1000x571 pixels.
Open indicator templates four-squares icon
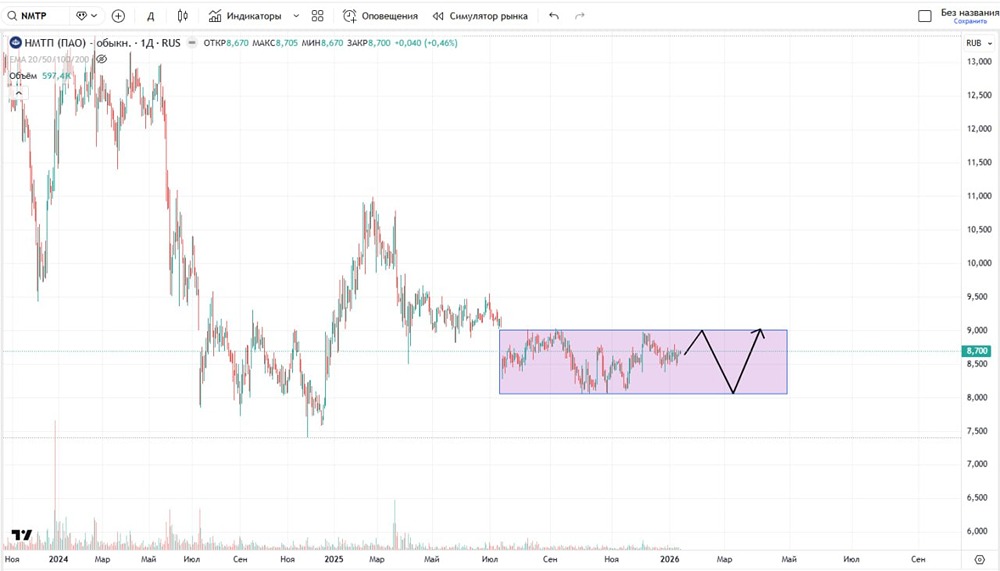pyautogui.click(x=318, y=16)
